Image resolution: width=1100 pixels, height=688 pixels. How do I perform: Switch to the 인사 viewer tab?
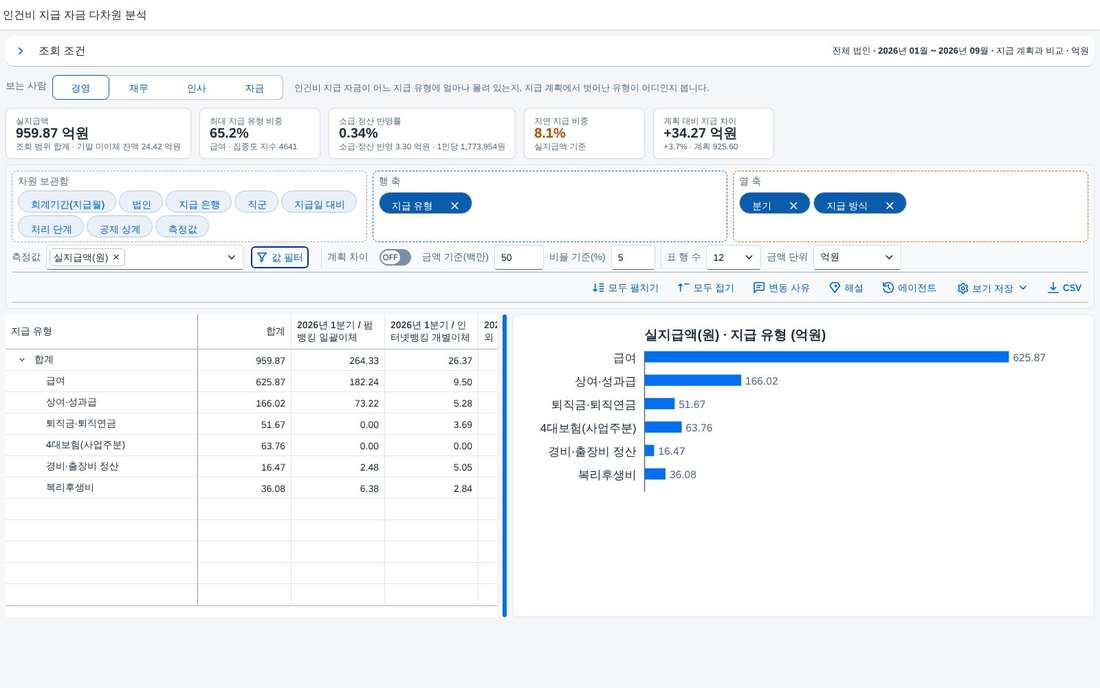[x=196, y=88]
